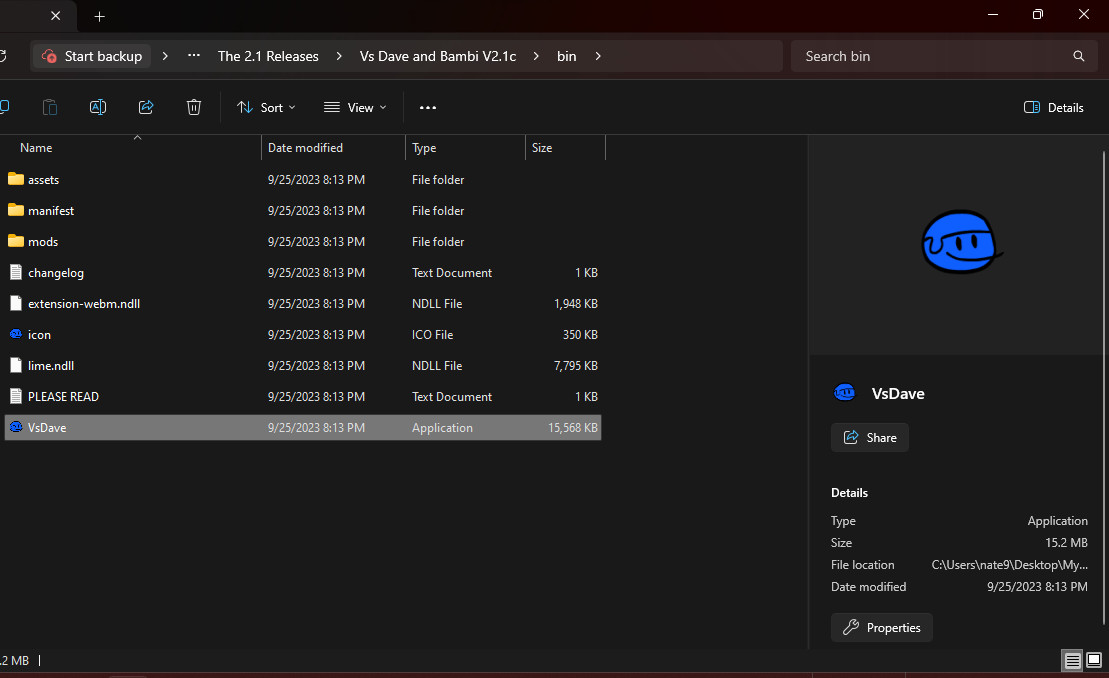Click the VsDave preview thumbnail image
Image resolution: width=1109 pixels, height=678 pixels.
[x=960, y=242]
